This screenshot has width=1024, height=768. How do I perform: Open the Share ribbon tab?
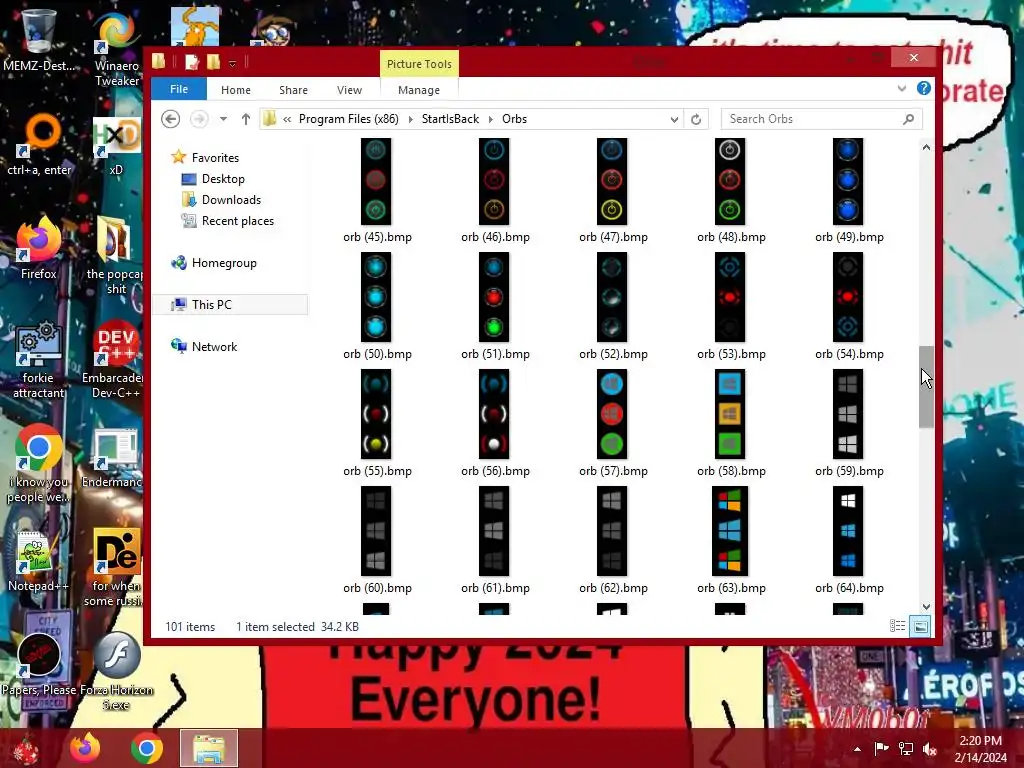pos(293,90)
